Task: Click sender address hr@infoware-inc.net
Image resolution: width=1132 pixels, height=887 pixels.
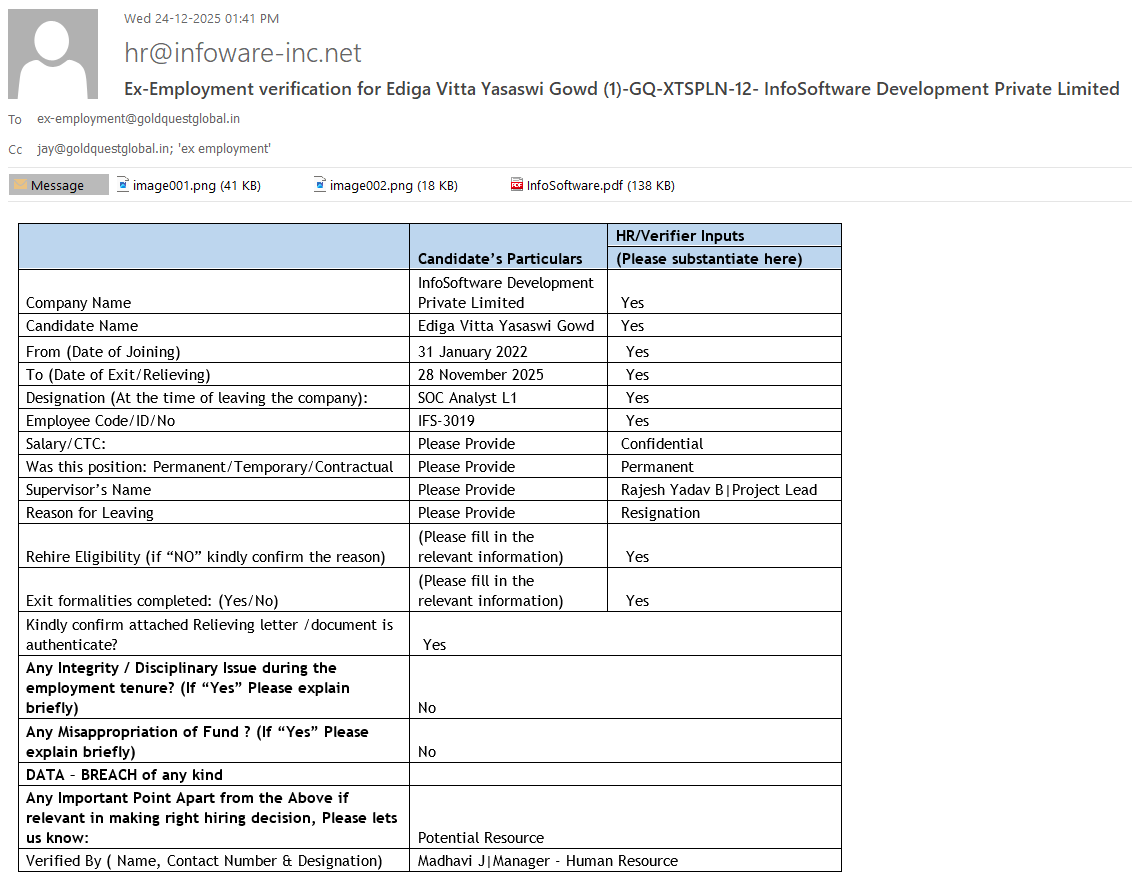Action: coord(243,53)
